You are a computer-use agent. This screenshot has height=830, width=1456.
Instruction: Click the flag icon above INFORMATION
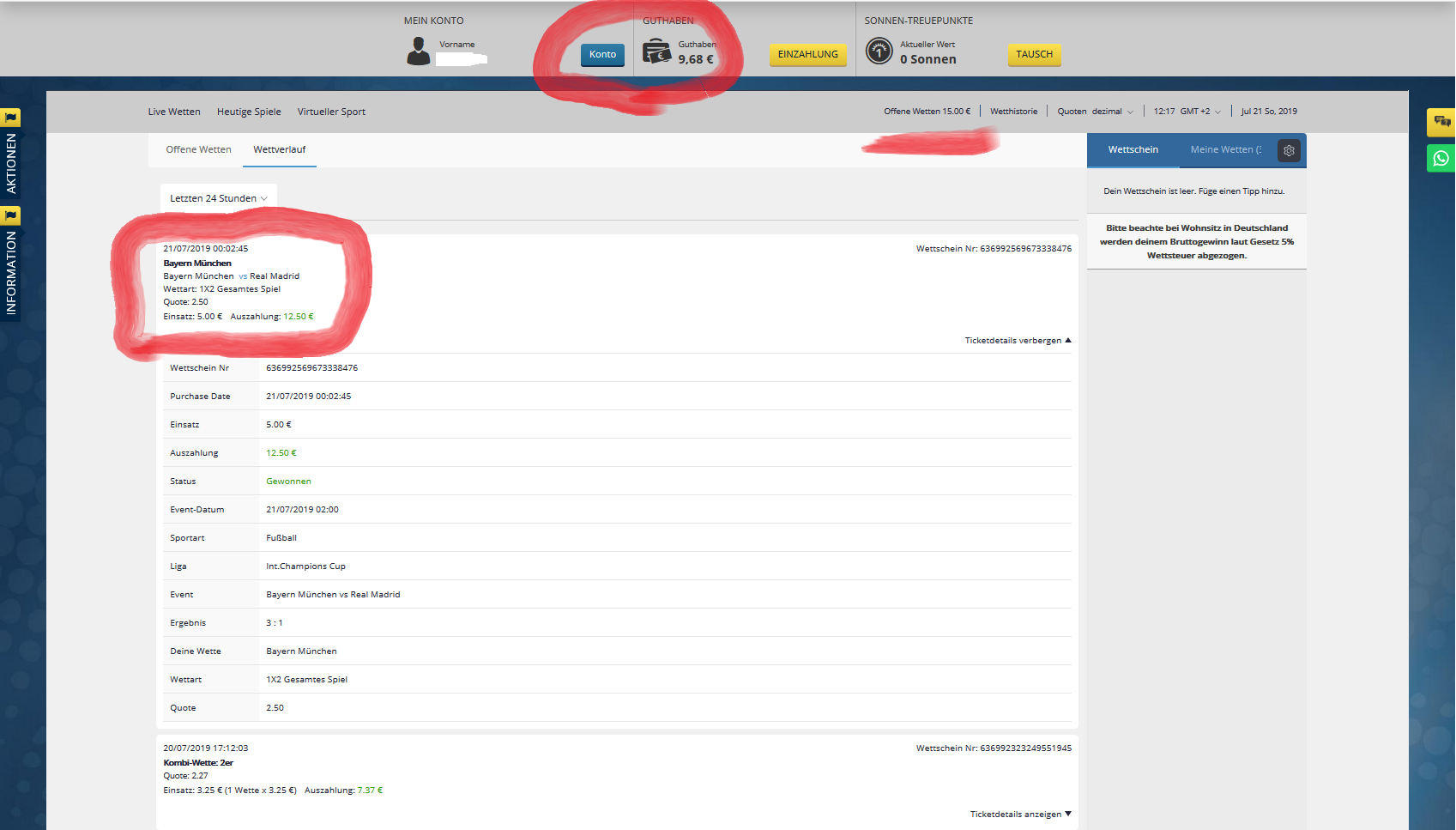[11, 215]
